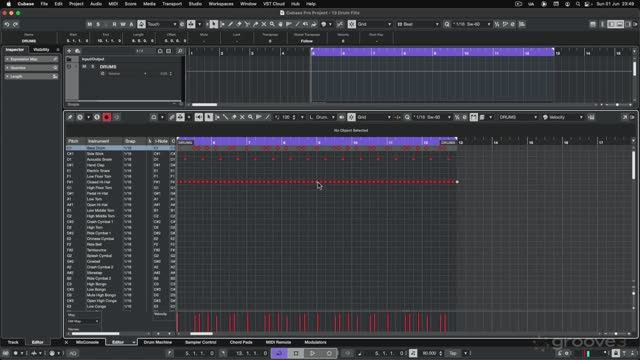Toggle the red Record in Editor button

(107, 118)
